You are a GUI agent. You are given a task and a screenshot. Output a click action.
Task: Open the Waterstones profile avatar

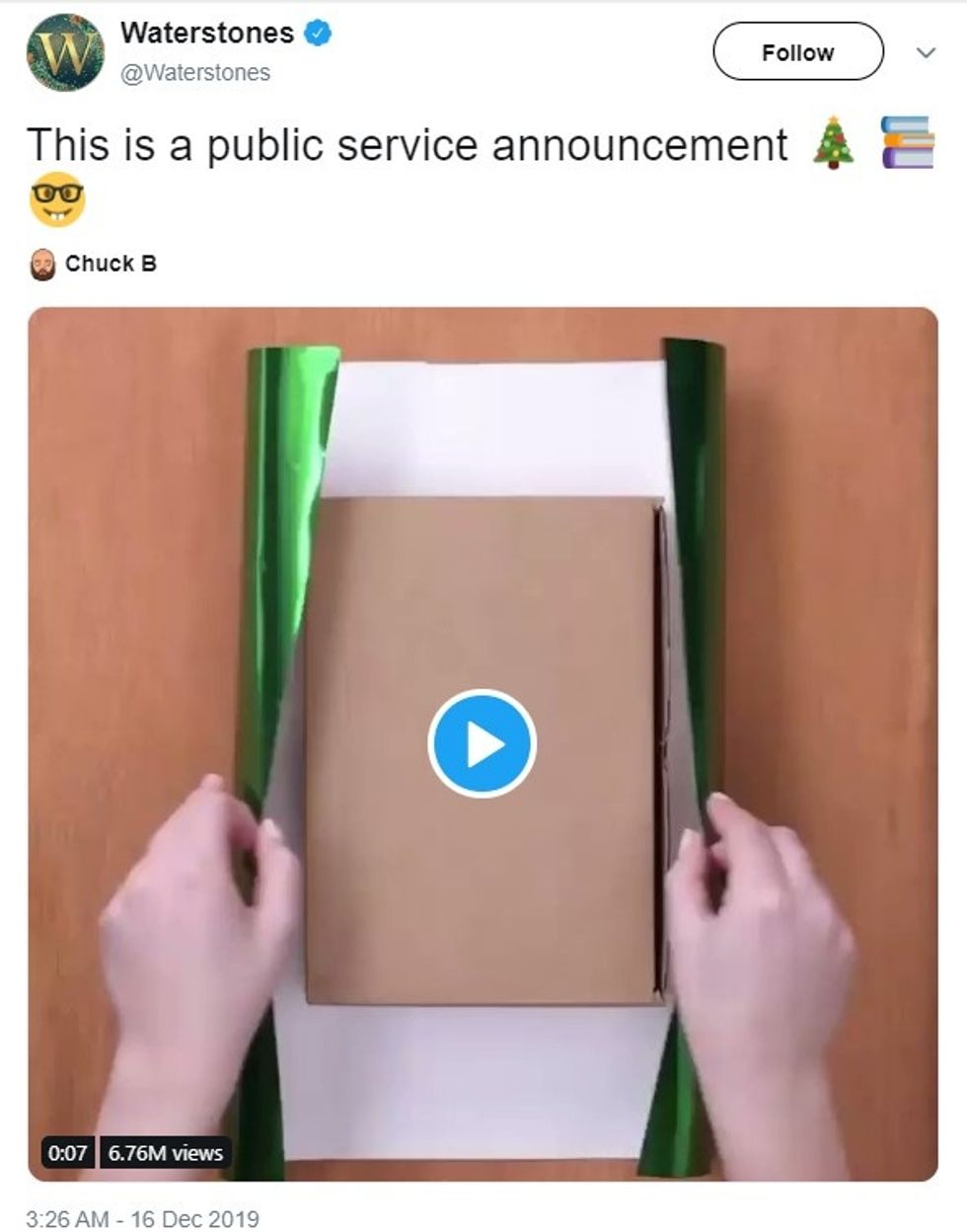point(65,51)
